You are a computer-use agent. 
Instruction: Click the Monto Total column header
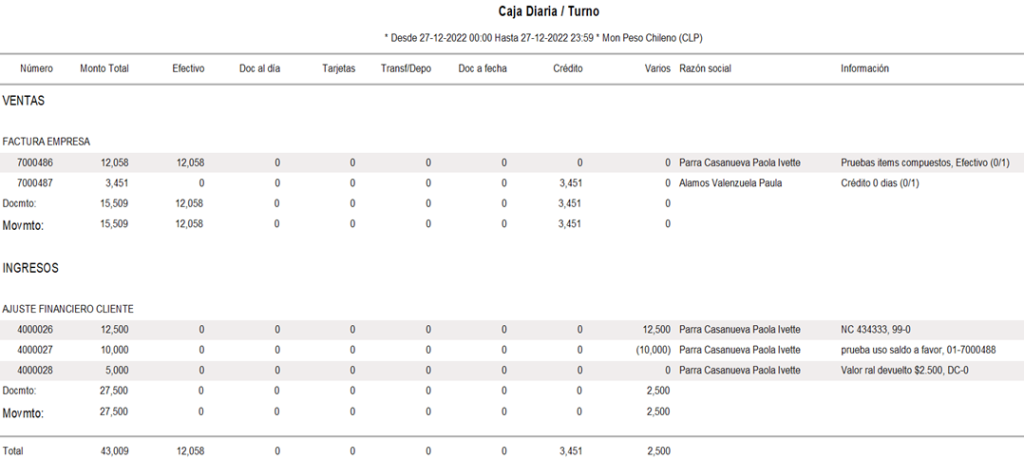click(x=104, y=69)
